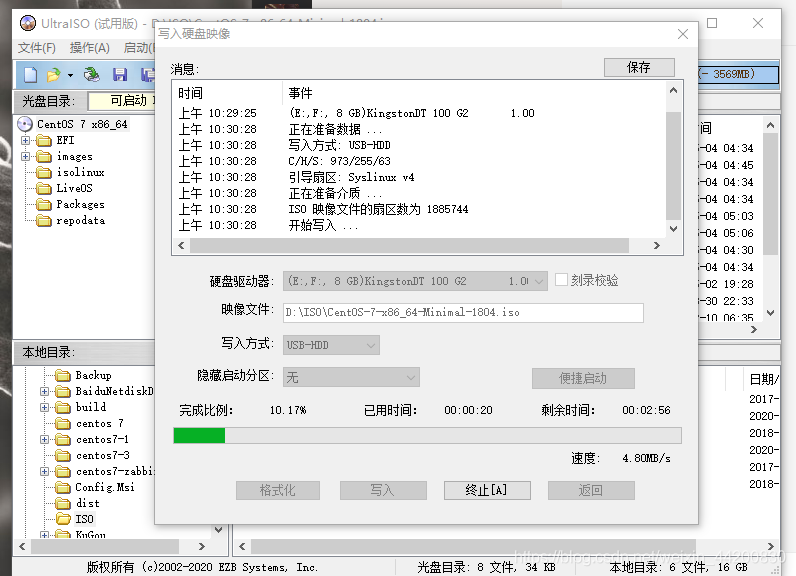Image resolution: width=796 pixels, height=576 pixels.
Task: Open the 隐藏启动分区 dropdown
Action: point(351,378)
